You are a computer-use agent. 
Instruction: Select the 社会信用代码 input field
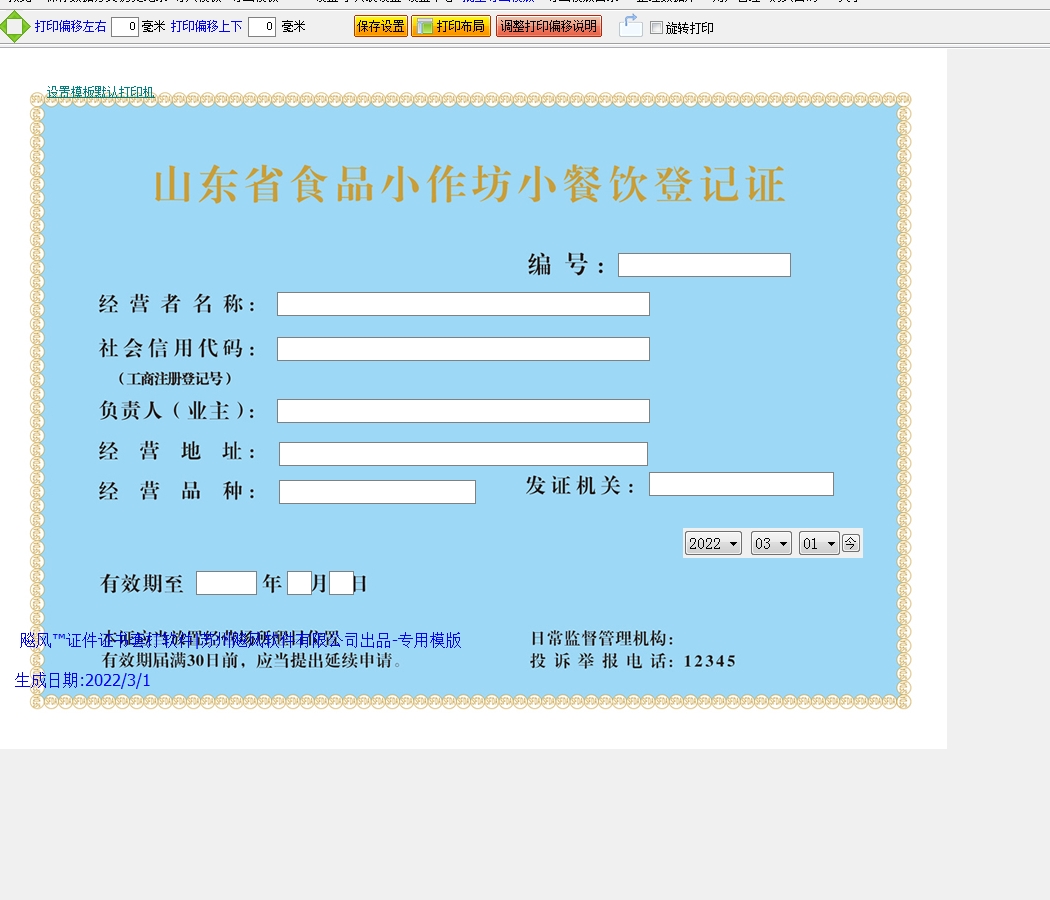[463, 349]
